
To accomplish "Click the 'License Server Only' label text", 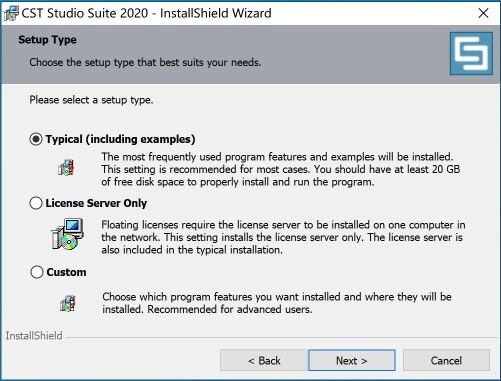I will pyautogui.click(x=96, y=203).
